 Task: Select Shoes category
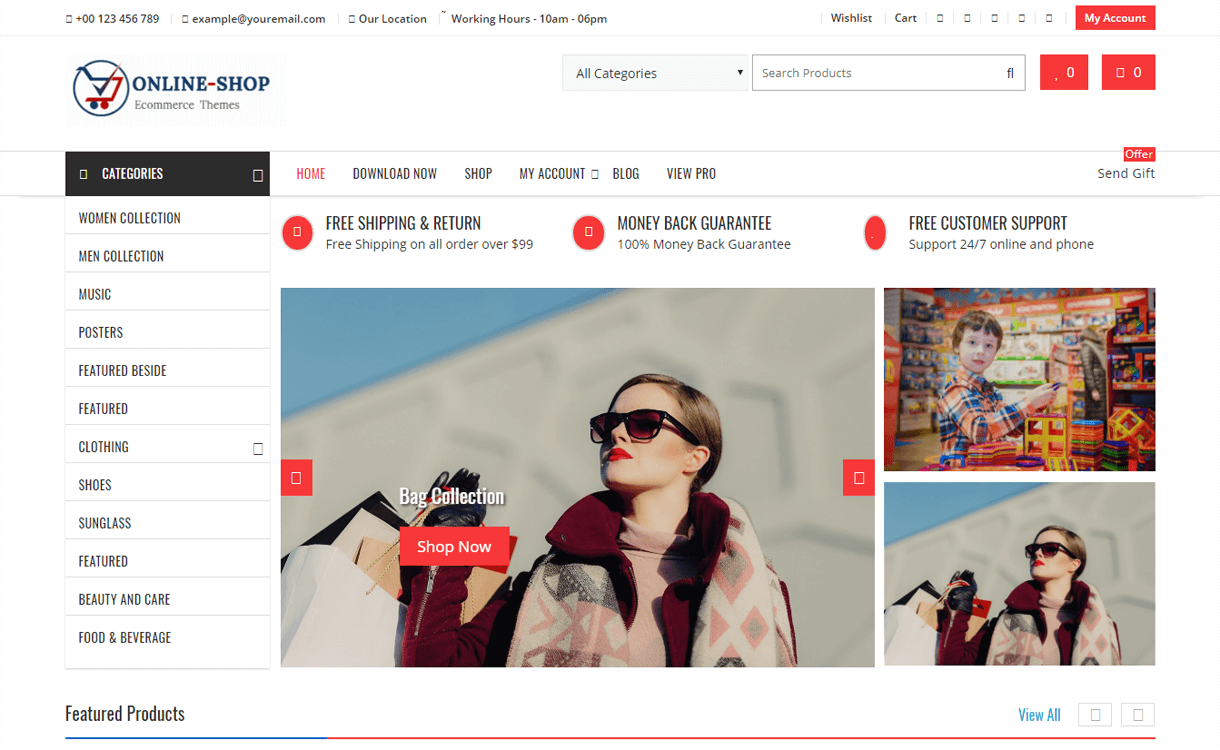[95, 485]
